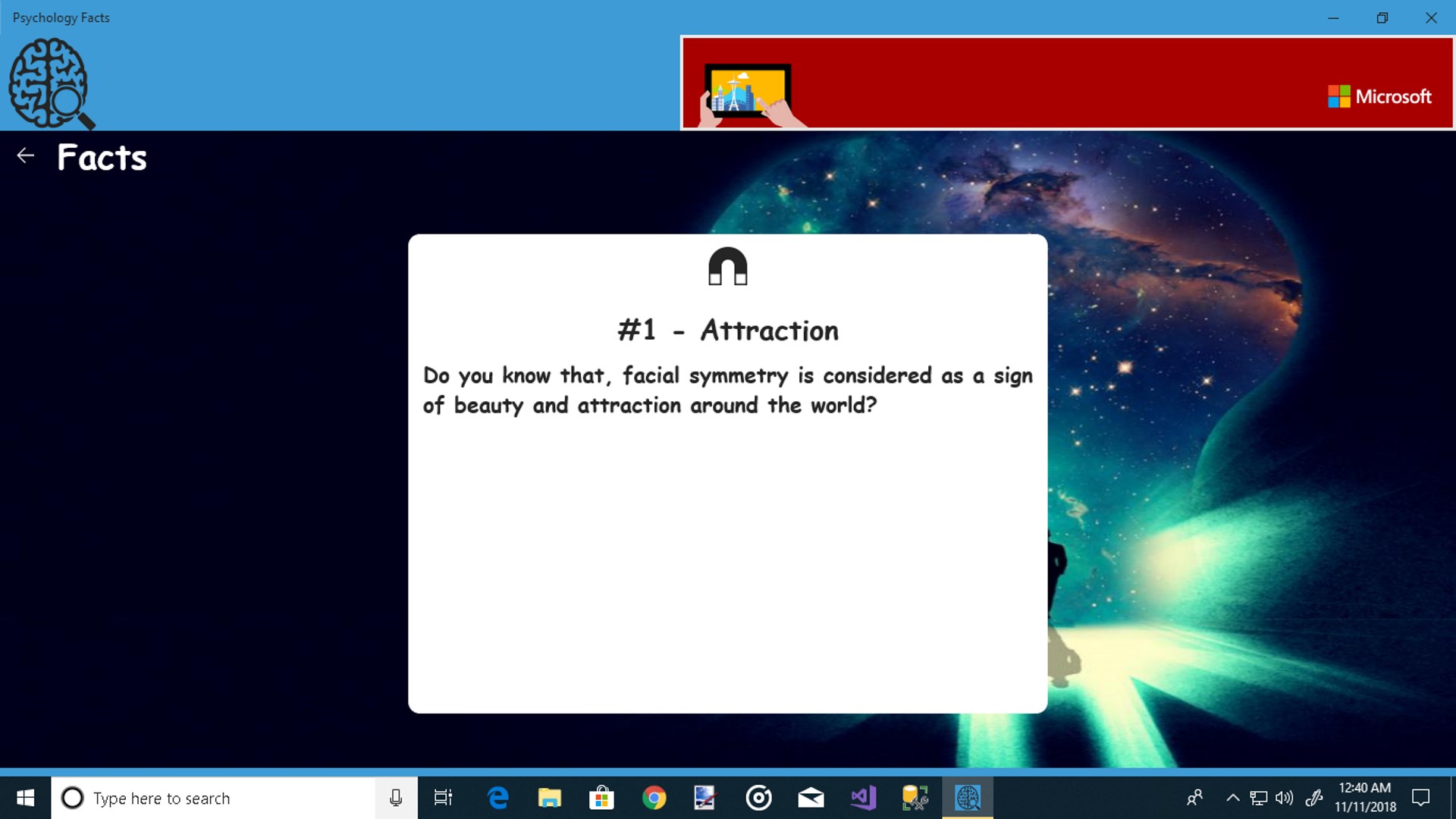Click the volume speaker tray icon
The image size is (1456, 819).
pyautogui.click(x=1284, y=798)
